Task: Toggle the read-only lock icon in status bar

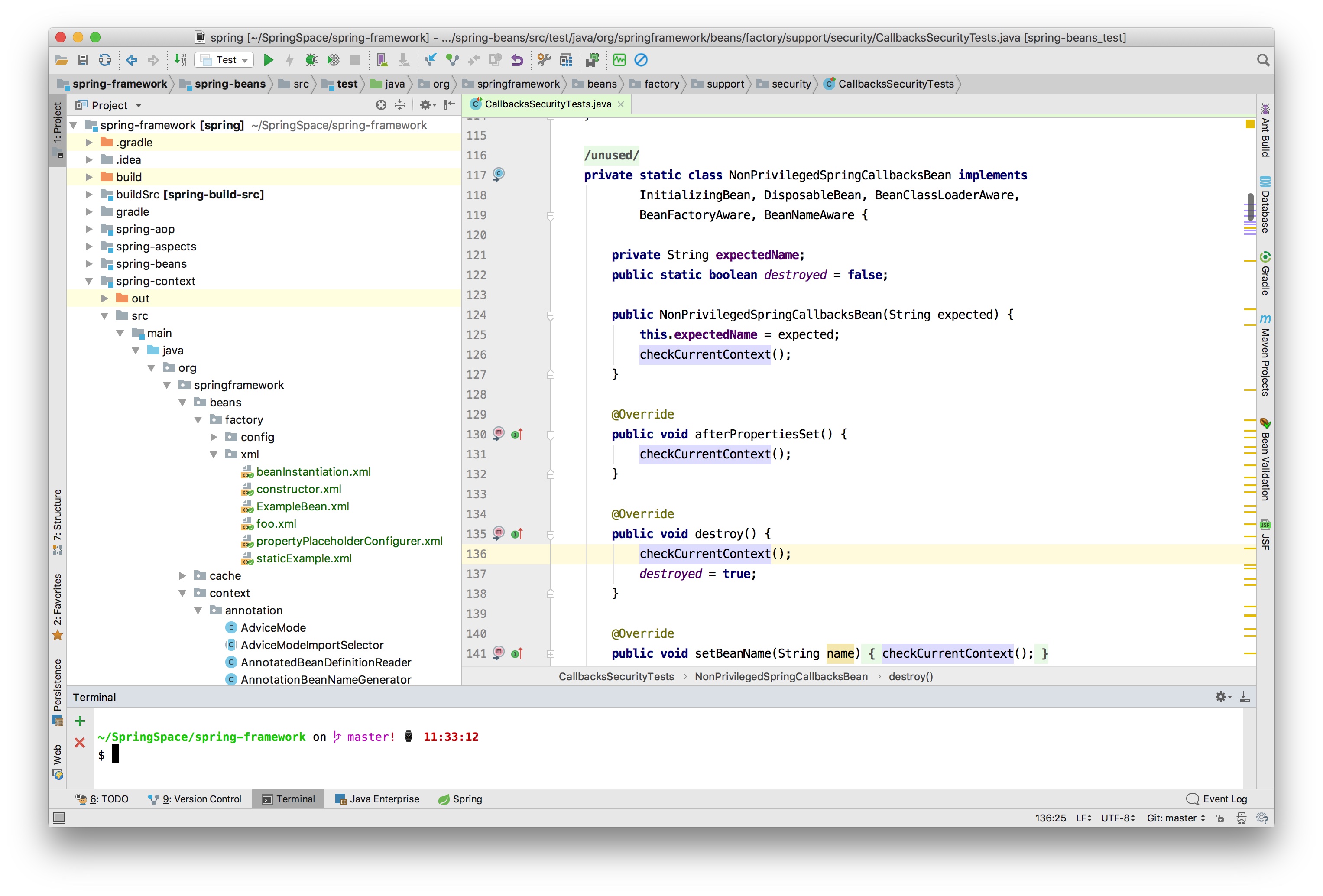Action: tap(1220, 818)
